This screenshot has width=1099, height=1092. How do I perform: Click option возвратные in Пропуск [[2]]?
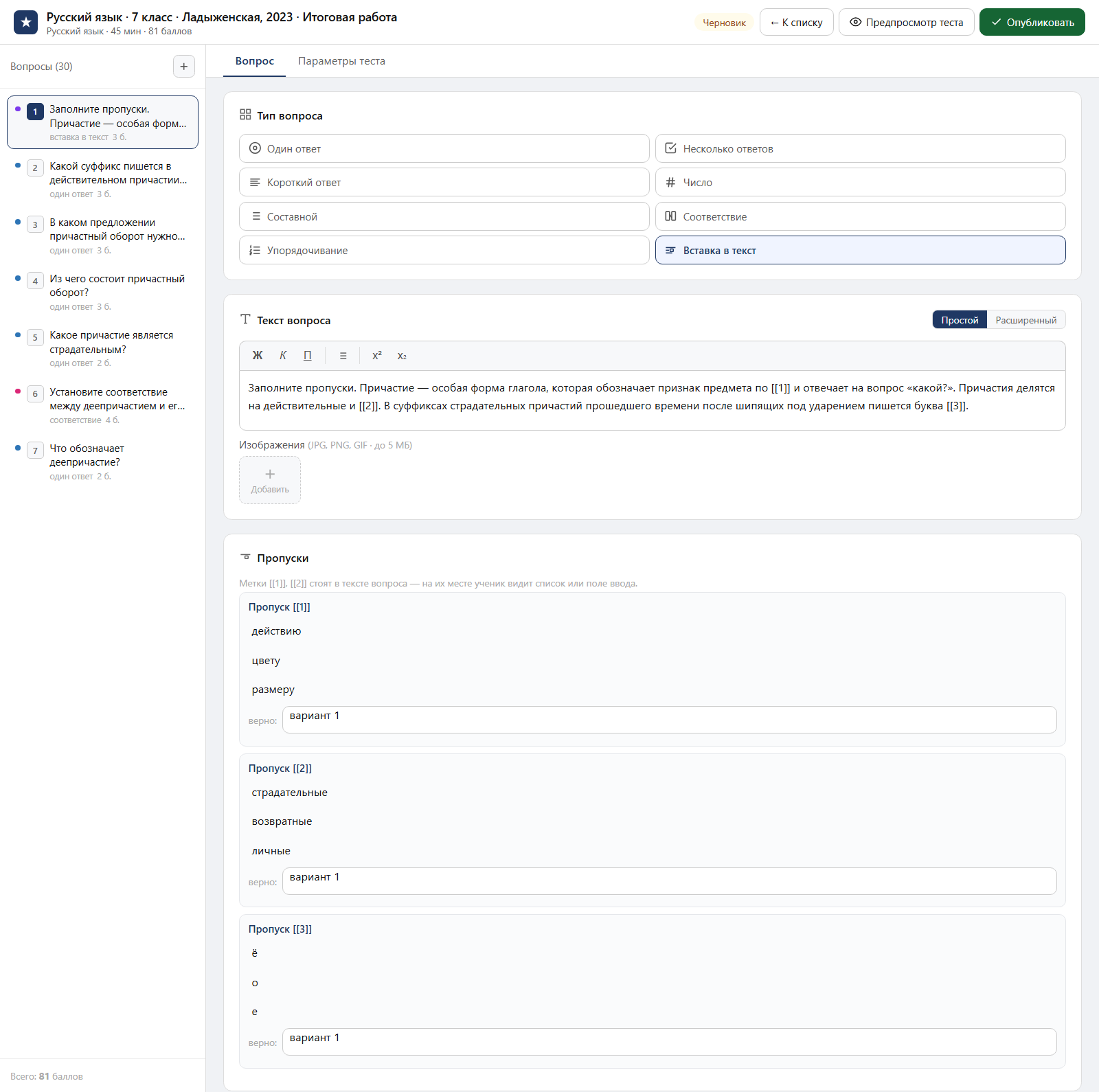pyautogui.click(x=282, y=821)
